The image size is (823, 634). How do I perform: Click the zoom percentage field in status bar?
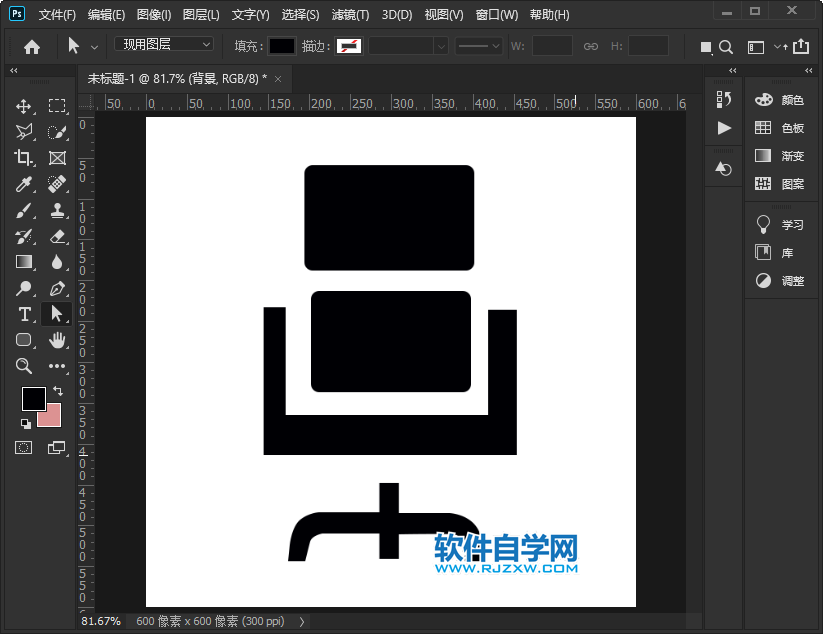point(100,621)
